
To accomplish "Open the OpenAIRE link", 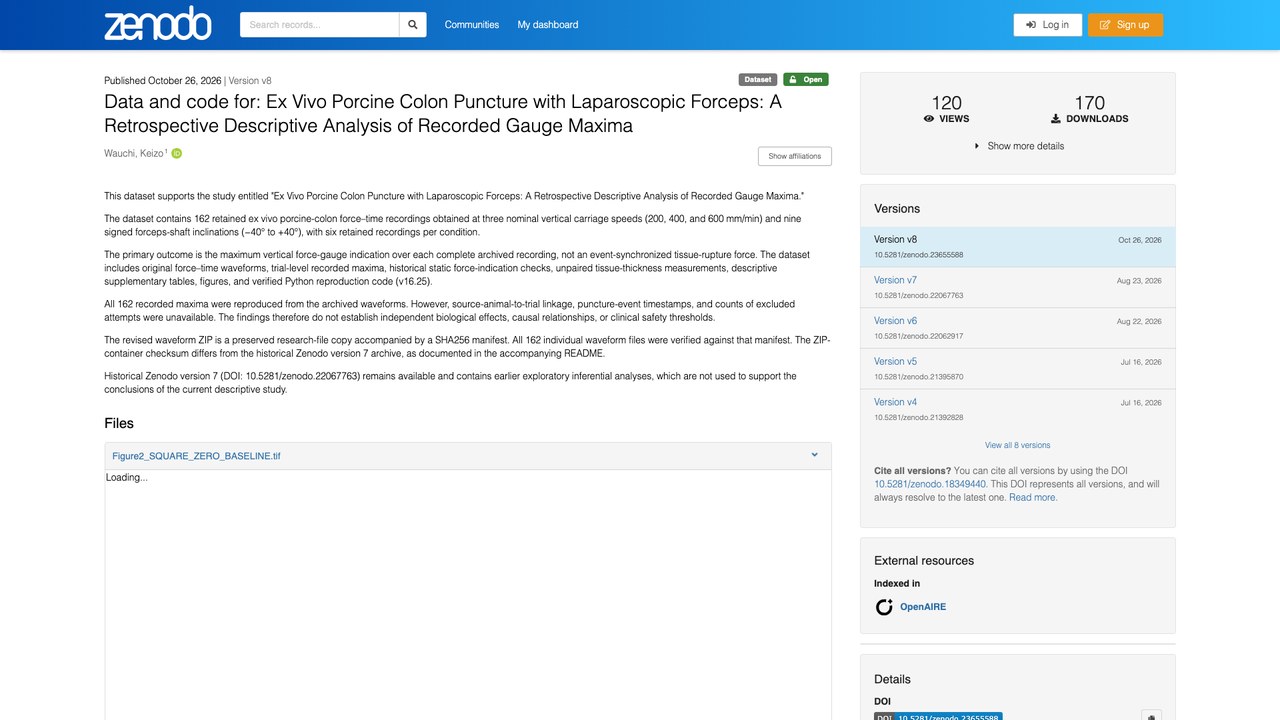I will click(923, 607).
